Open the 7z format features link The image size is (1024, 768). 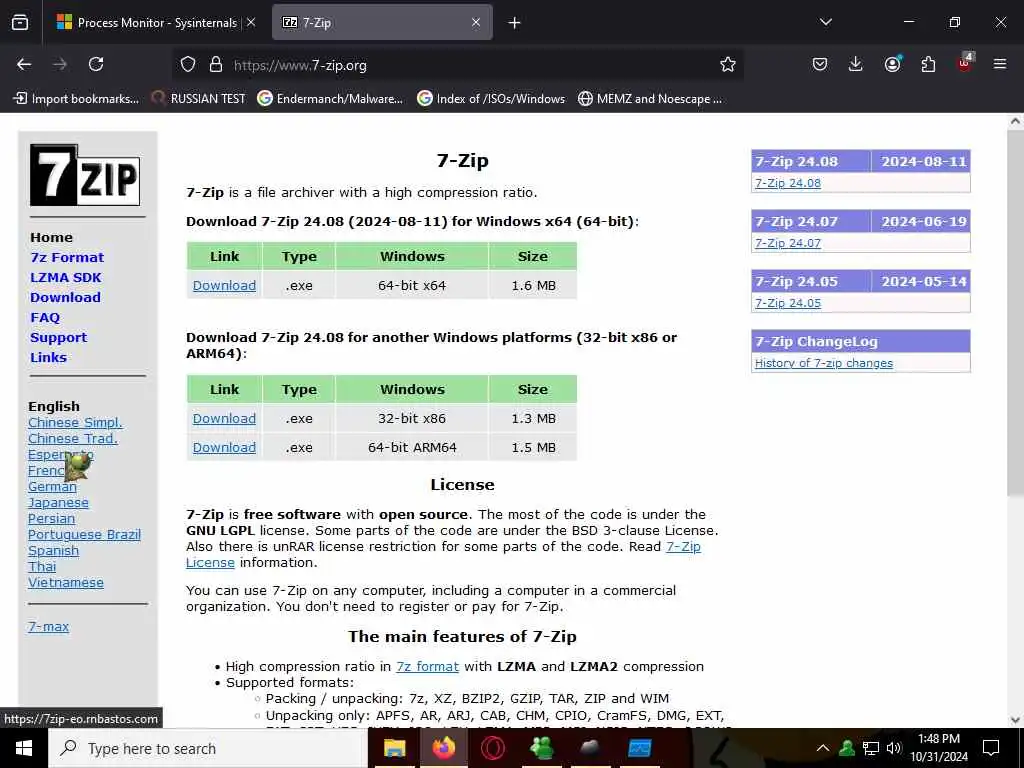click(x=427, y=667)
